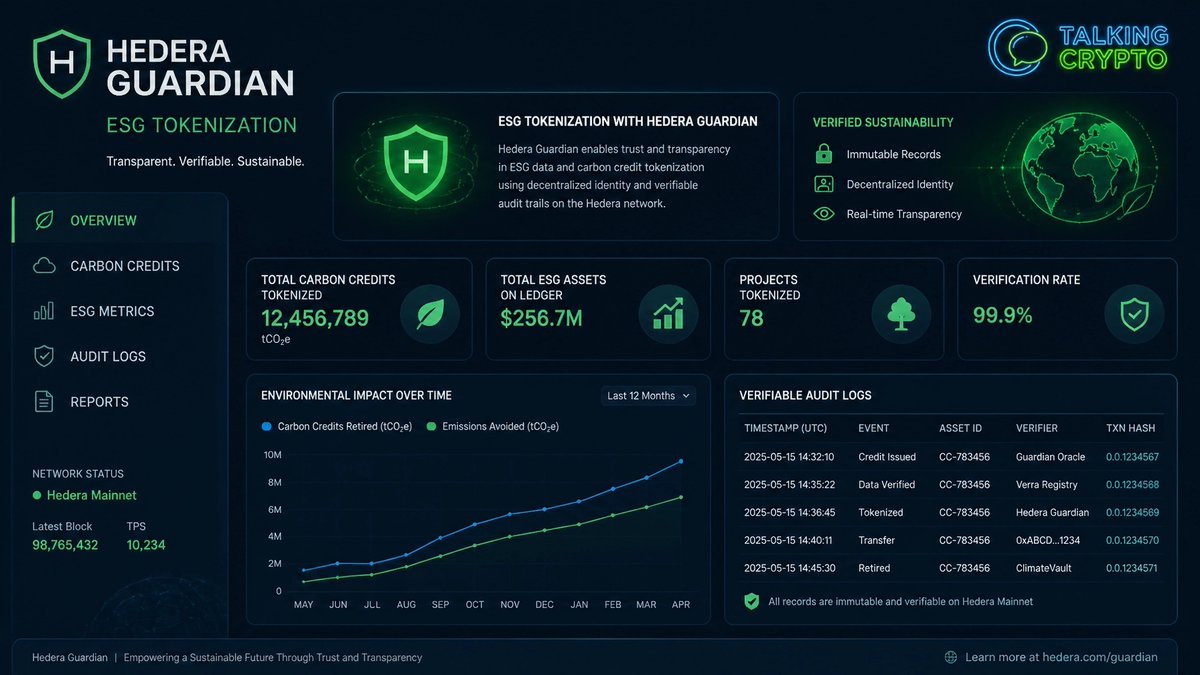
Task: Click the green Hedera Mainnet status dot
Action: pyautogui.click(x=37, y=495)
